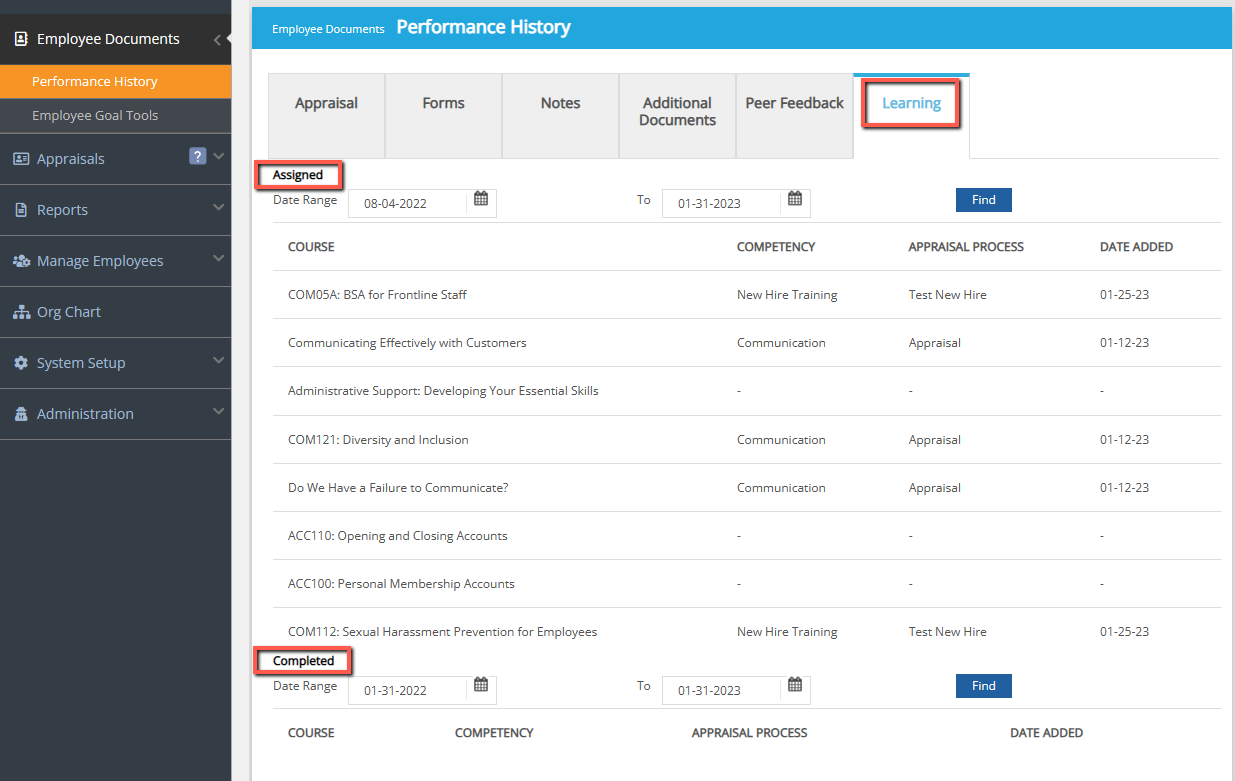Select ACC110: Opening and Closing Accounts
Viewport: 1235px width, 781px height.
(398, 536)
